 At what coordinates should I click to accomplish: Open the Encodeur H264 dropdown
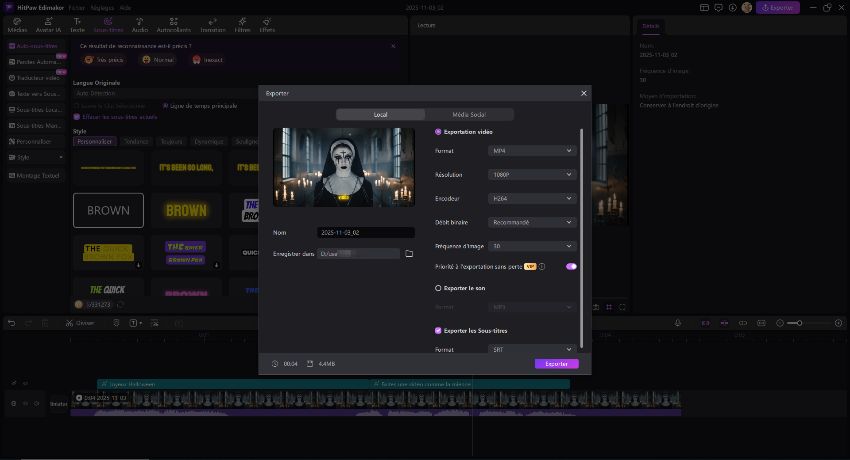[x=531, y=198]
